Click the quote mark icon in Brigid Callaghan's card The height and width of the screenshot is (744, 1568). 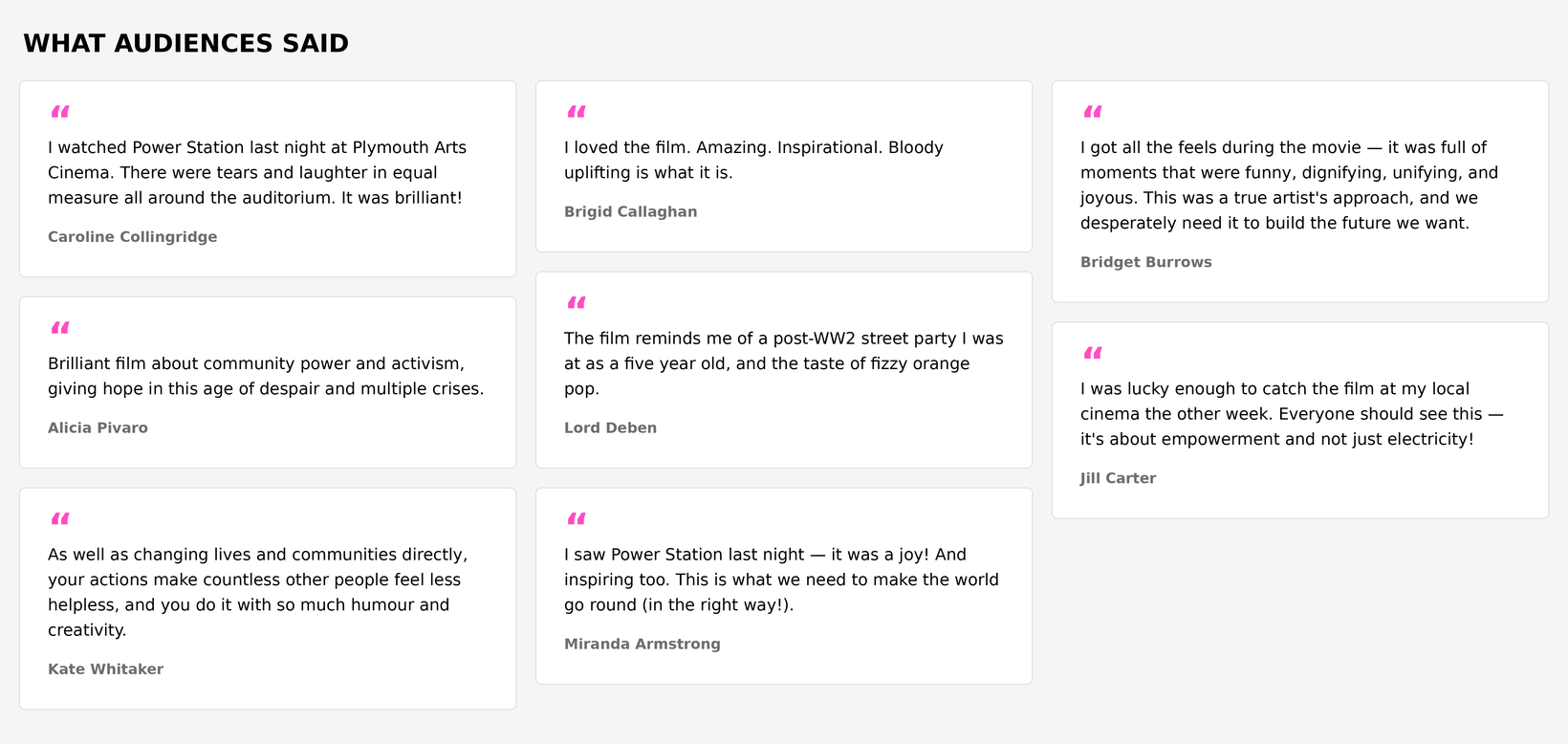point(577,112)
